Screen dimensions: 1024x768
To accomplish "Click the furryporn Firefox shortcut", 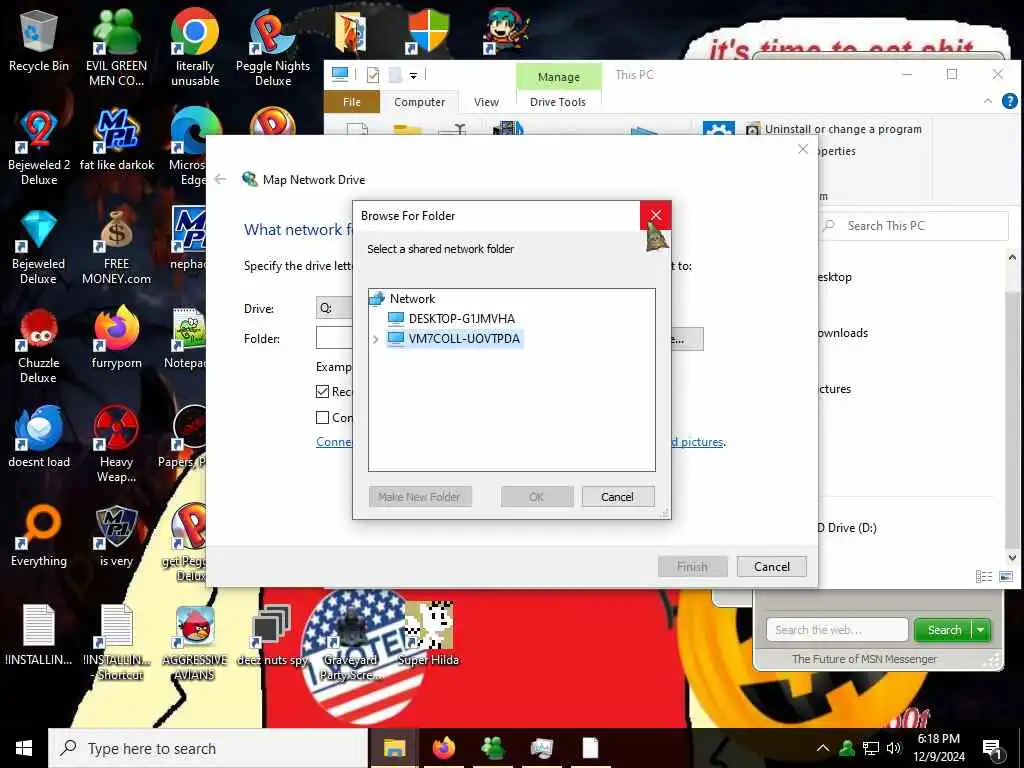I will tap(116, 338).
